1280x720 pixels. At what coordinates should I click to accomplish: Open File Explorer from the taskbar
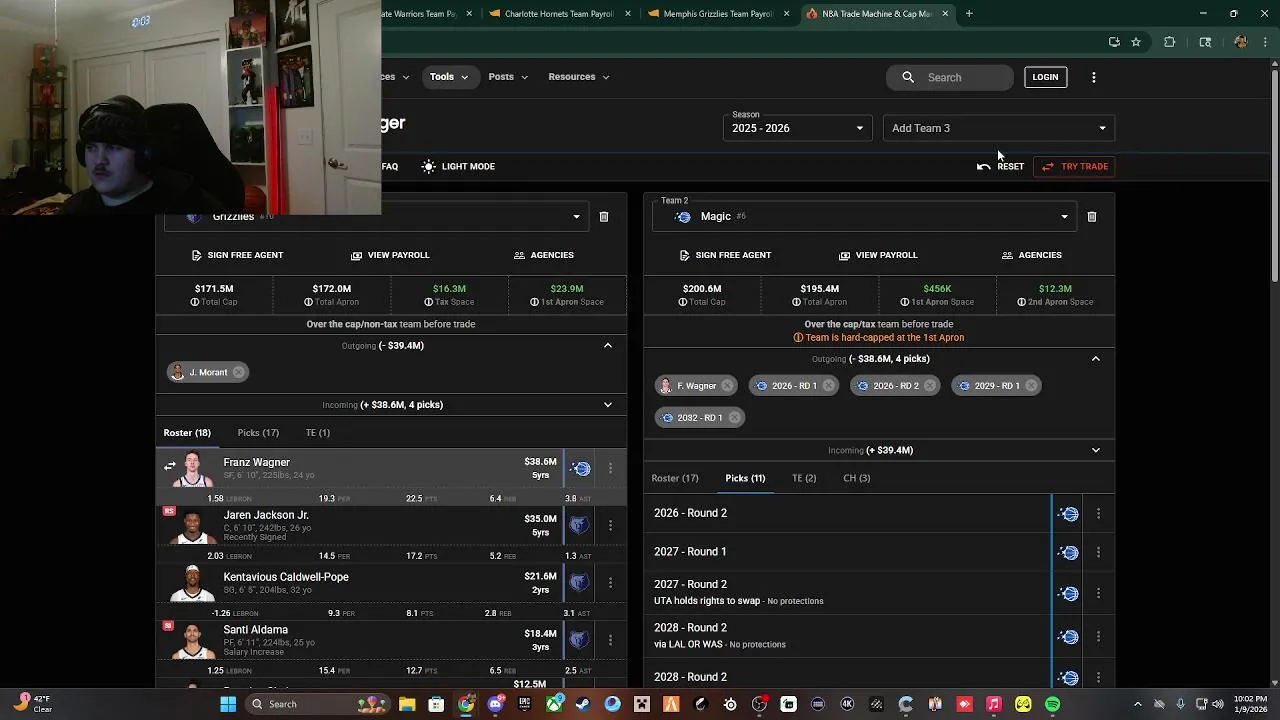tap(407, 704)
